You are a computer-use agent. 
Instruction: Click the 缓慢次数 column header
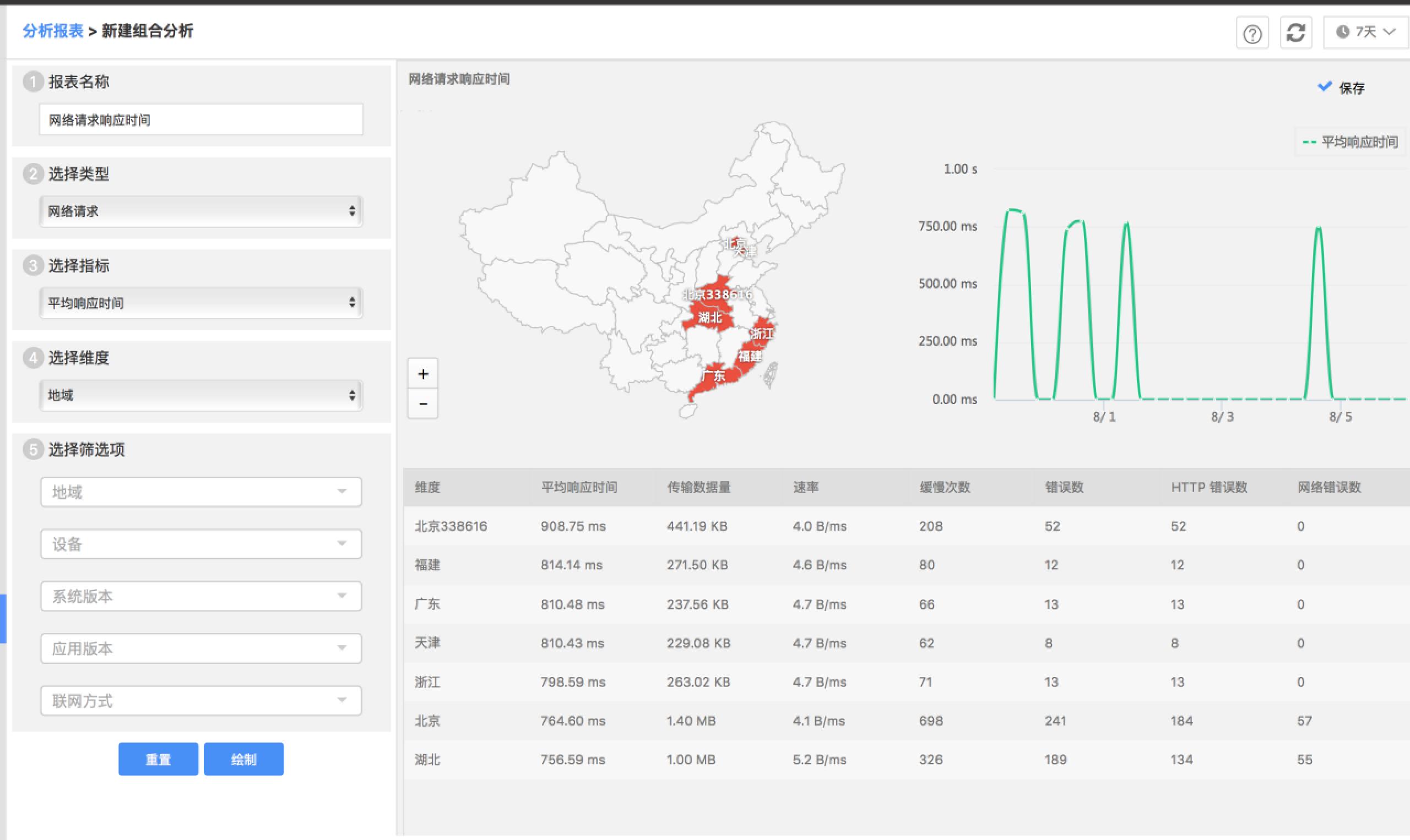point(945,487)
